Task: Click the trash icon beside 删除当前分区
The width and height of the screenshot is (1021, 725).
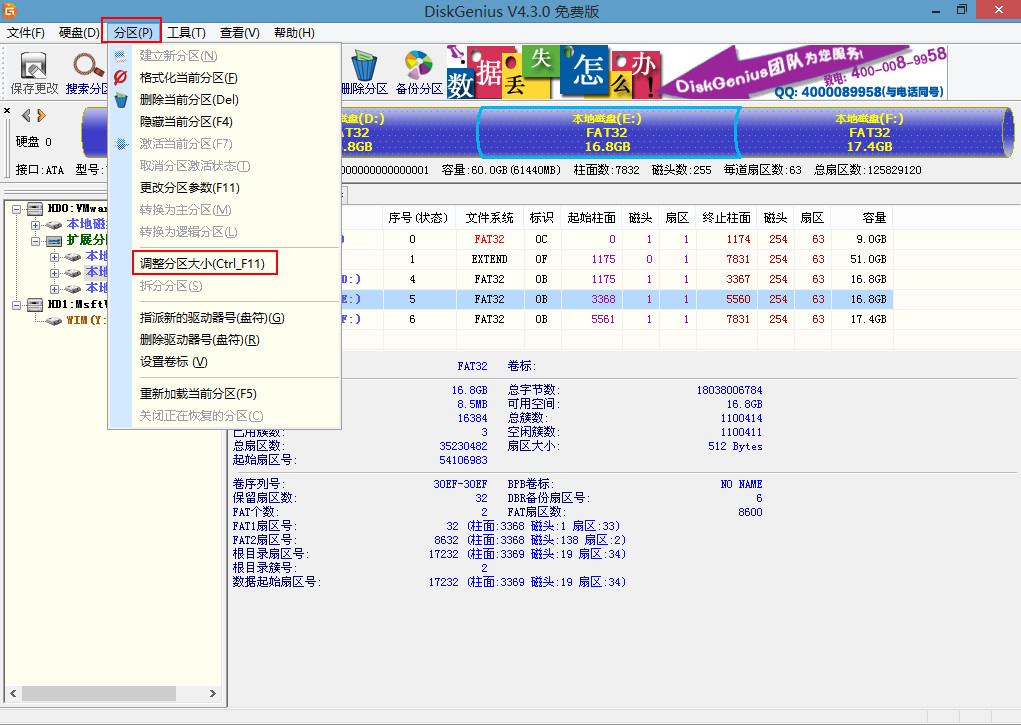Action: 120,100
